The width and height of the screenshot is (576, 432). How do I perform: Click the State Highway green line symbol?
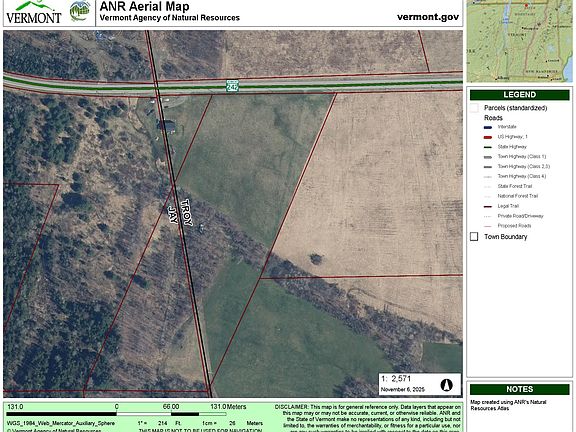pos(488,147)
